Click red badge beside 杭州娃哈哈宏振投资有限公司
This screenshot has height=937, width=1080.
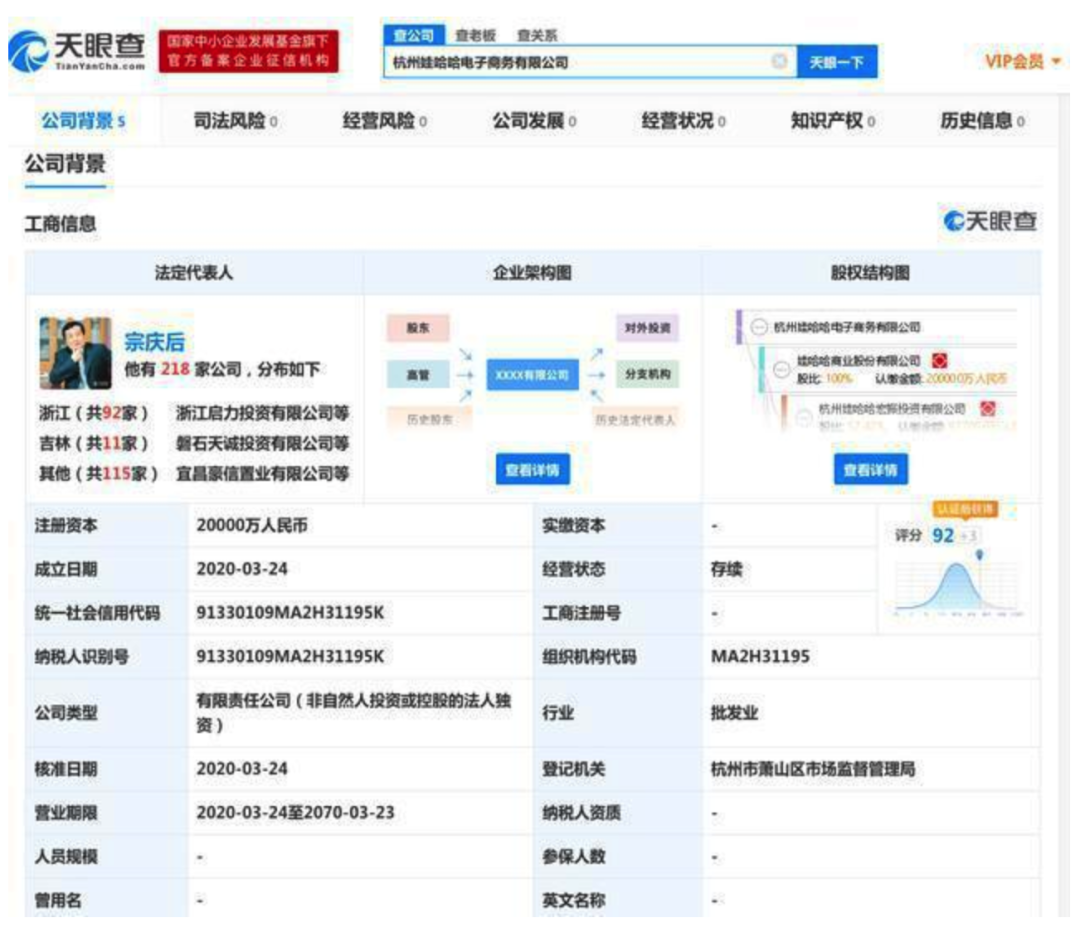(988, 409)
